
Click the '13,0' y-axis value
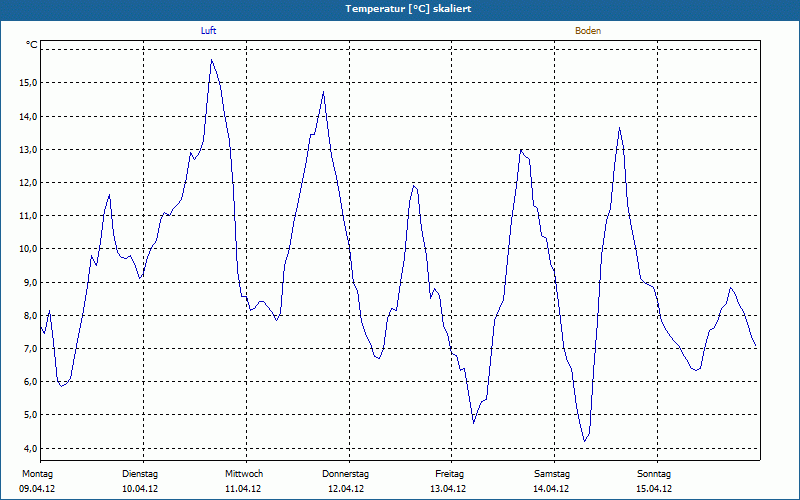[x=29, y=149]
